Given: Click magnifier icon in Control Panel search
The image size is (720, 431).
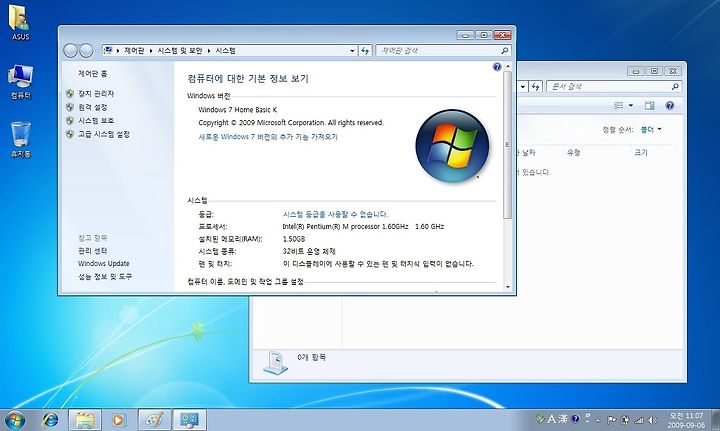Looking at the screenshot, I should [505, 50].
